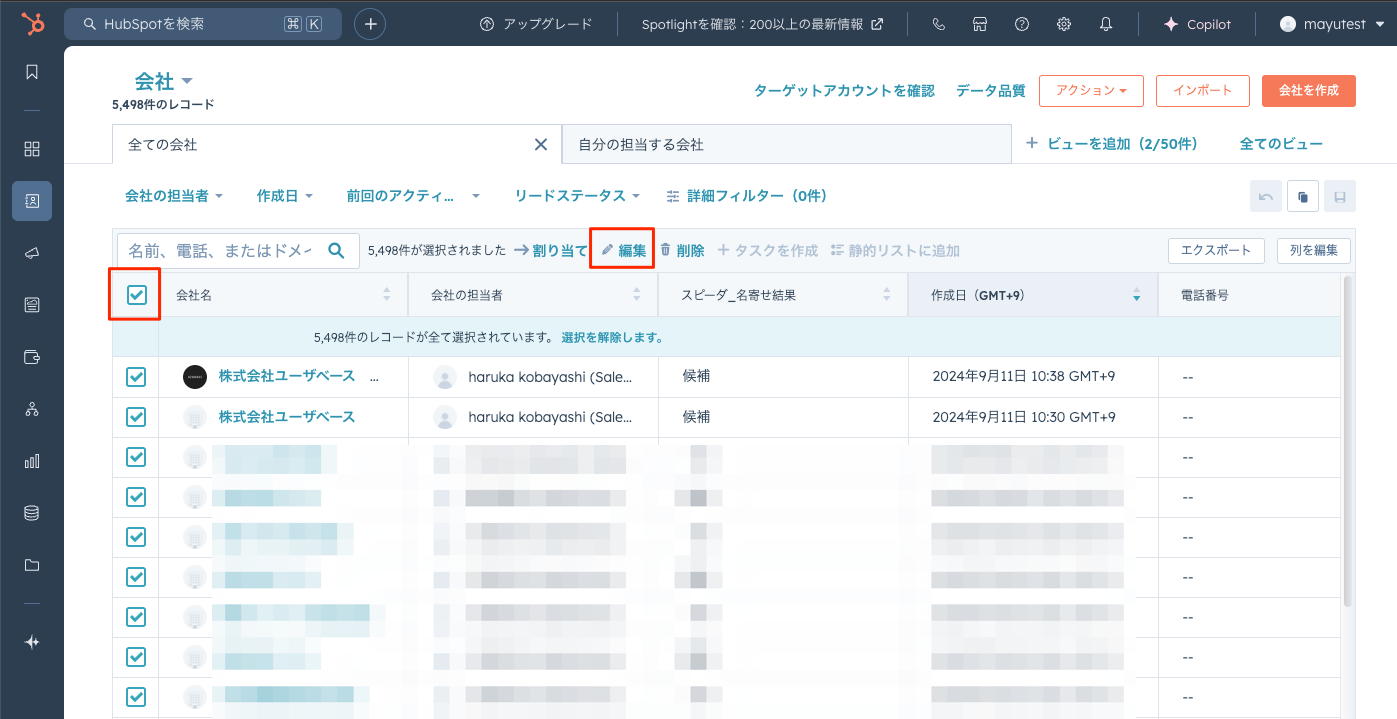Open the settings gear icon
Image resolution: width=1397 pixels, height=719 pixels.
pyautogui.click(x=1064, y=24)
